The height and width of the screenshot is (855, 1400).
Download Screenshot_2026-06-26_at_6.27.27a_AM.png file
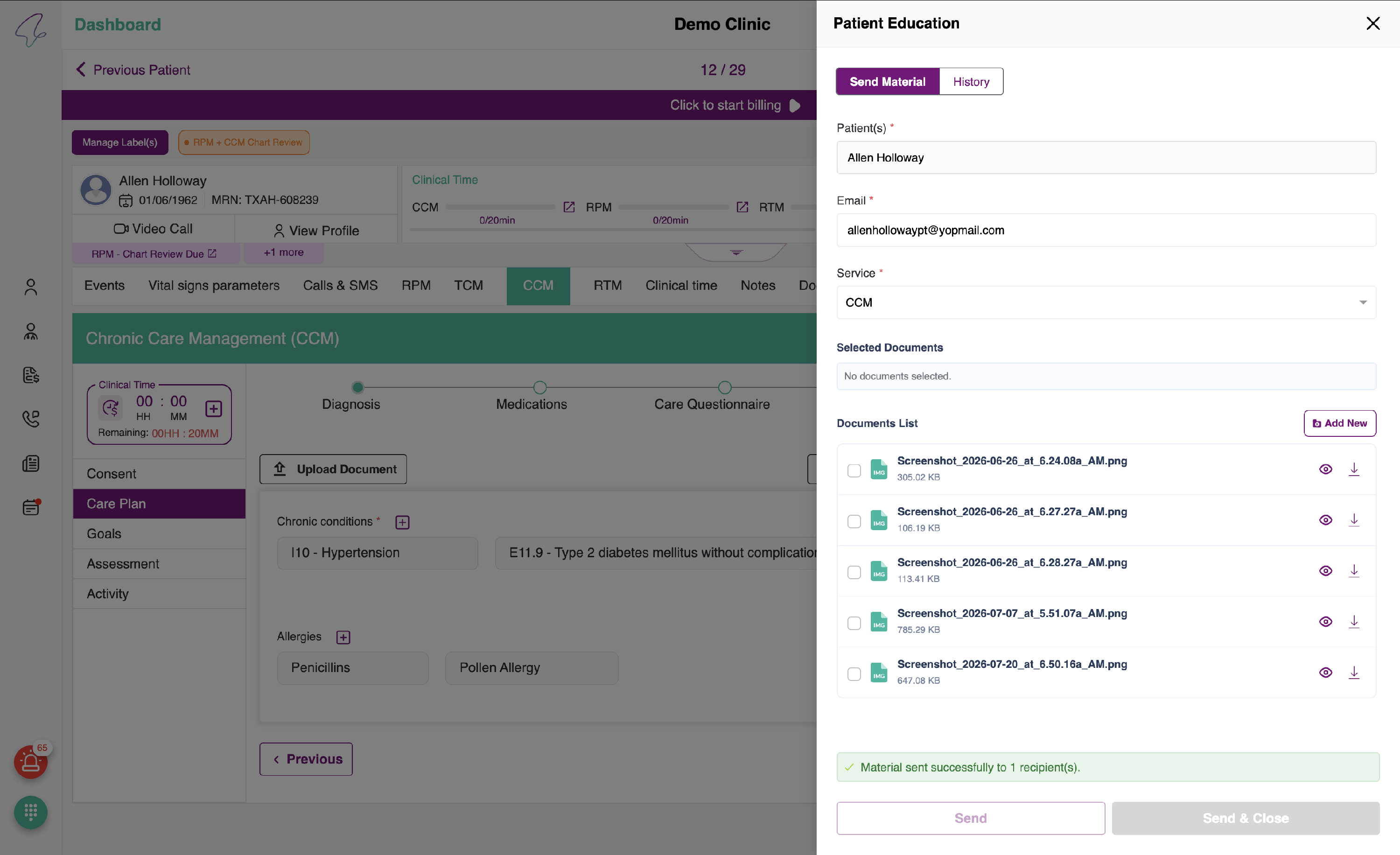tap(1354, 520)
